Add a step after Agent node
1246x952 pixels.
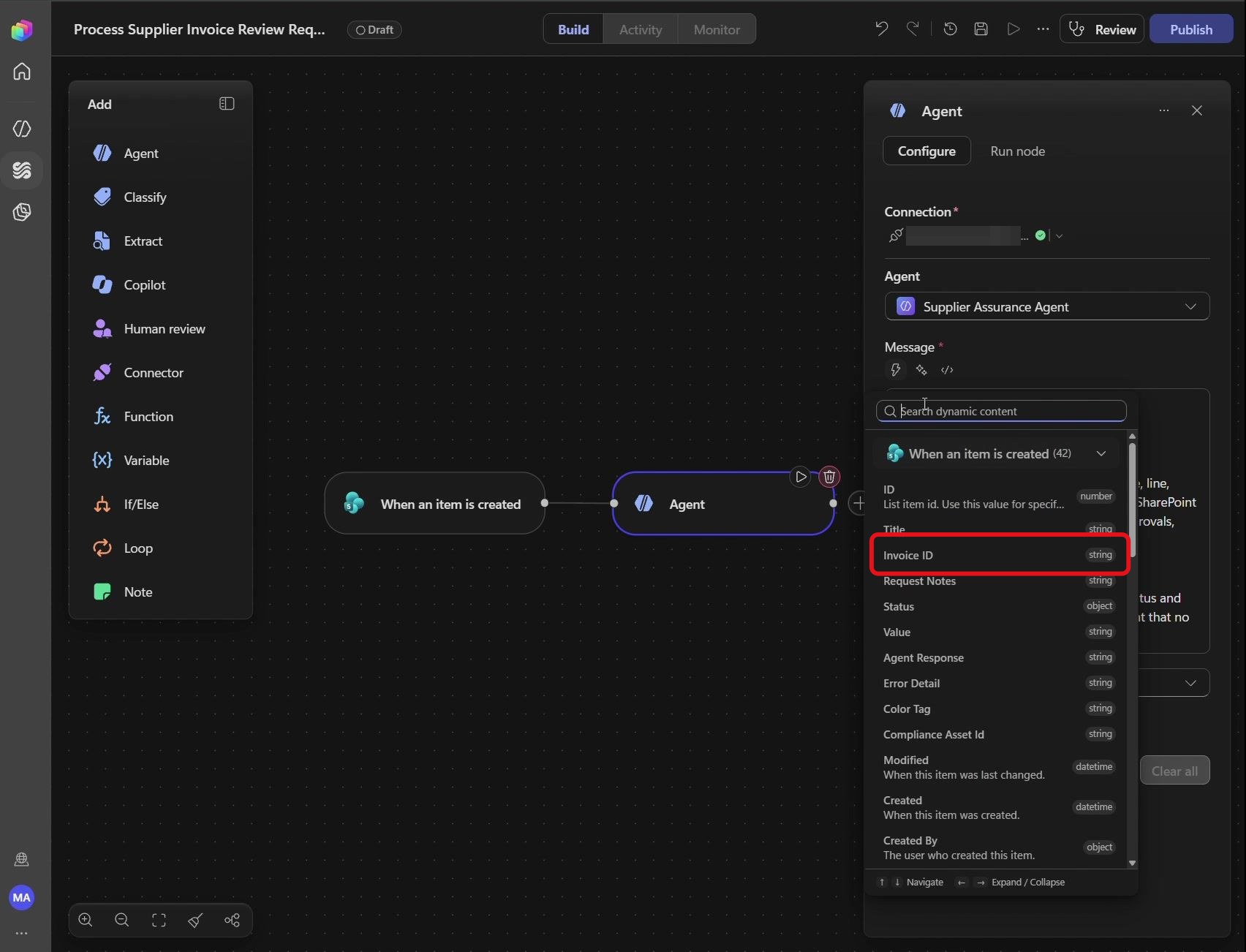click(858, 503)
